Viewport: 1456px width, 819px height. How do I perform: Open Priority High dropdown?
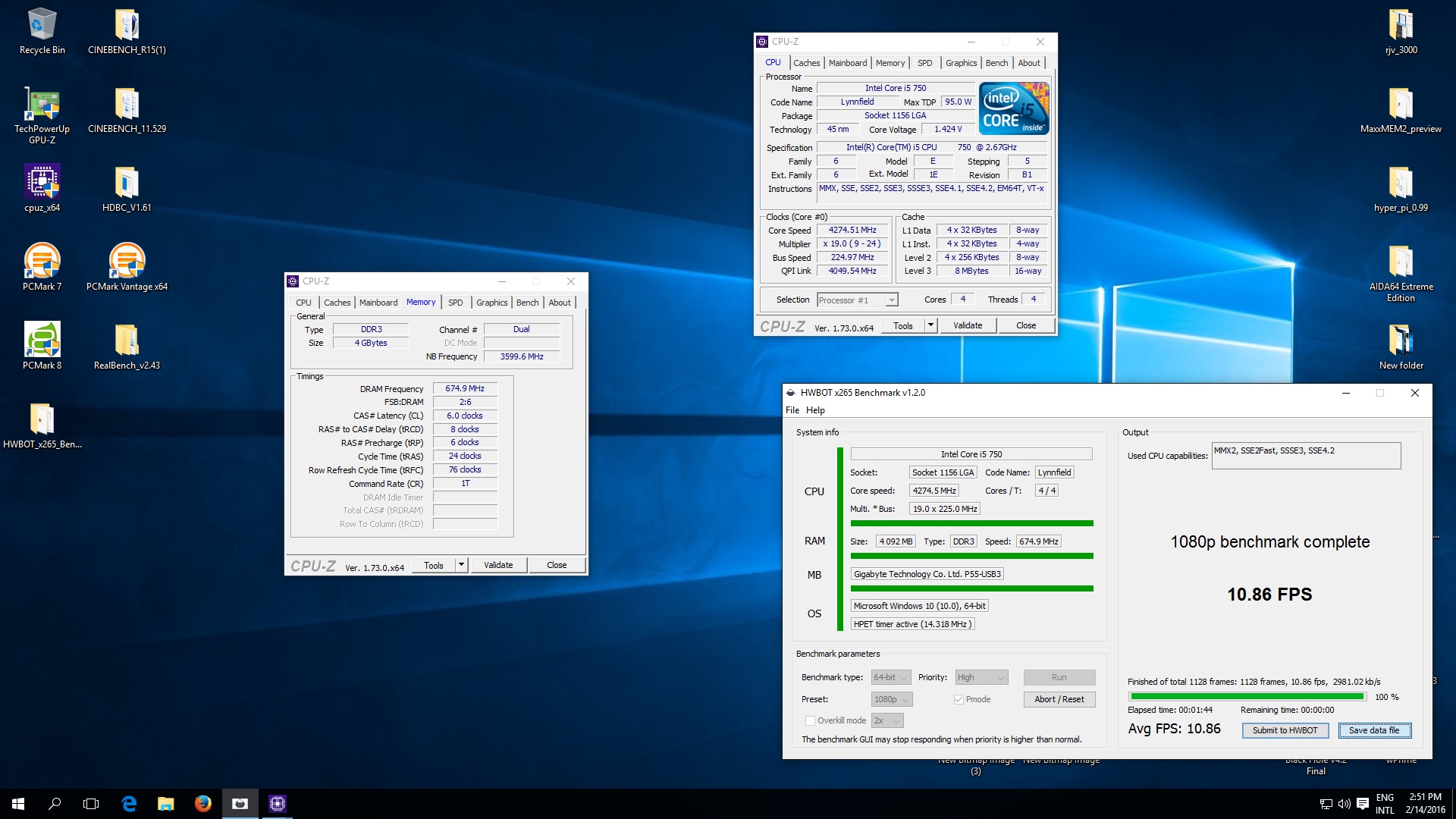(981, 677)
